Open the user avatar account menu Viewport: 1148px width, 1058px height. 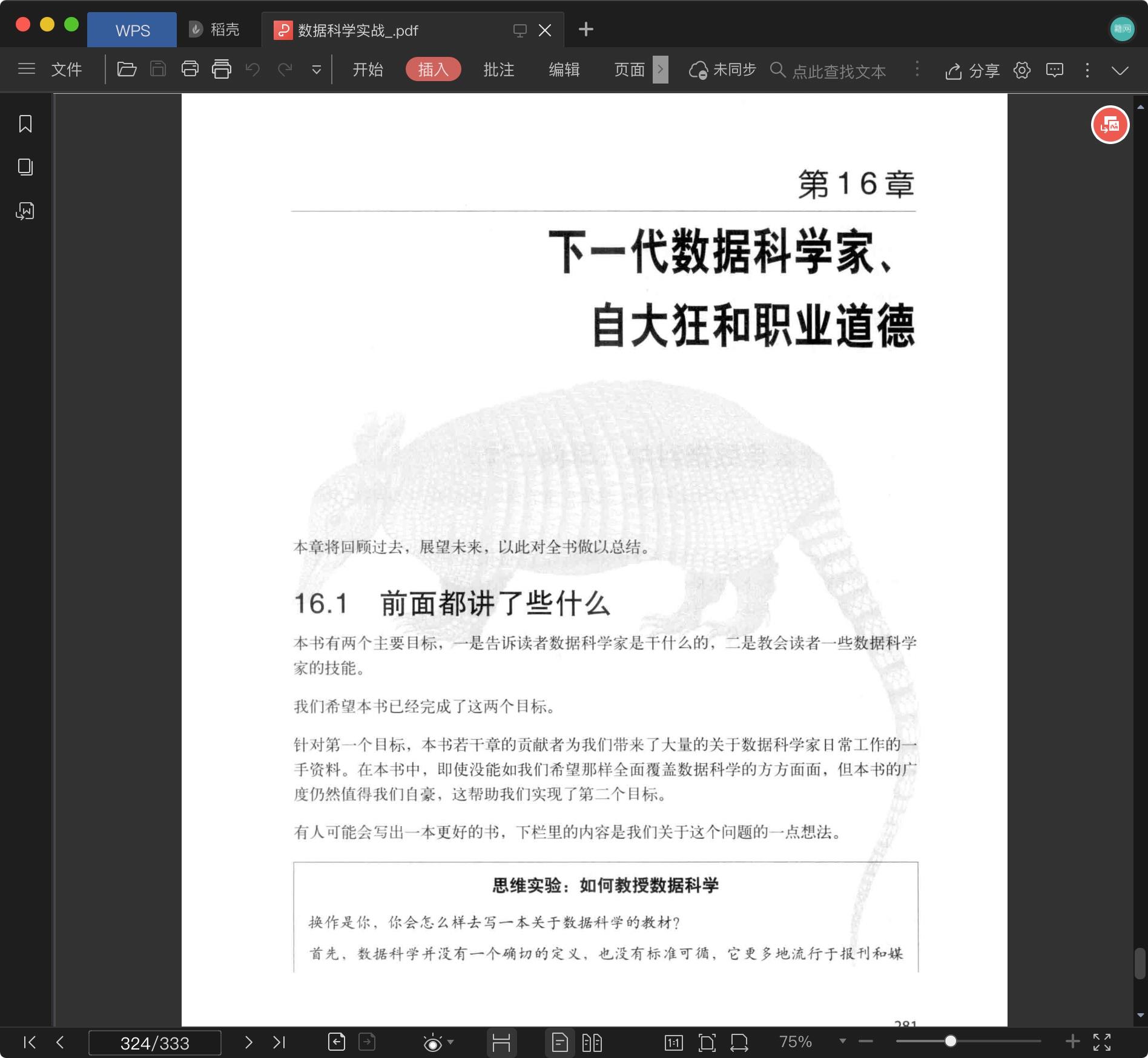click(1122, 28)
